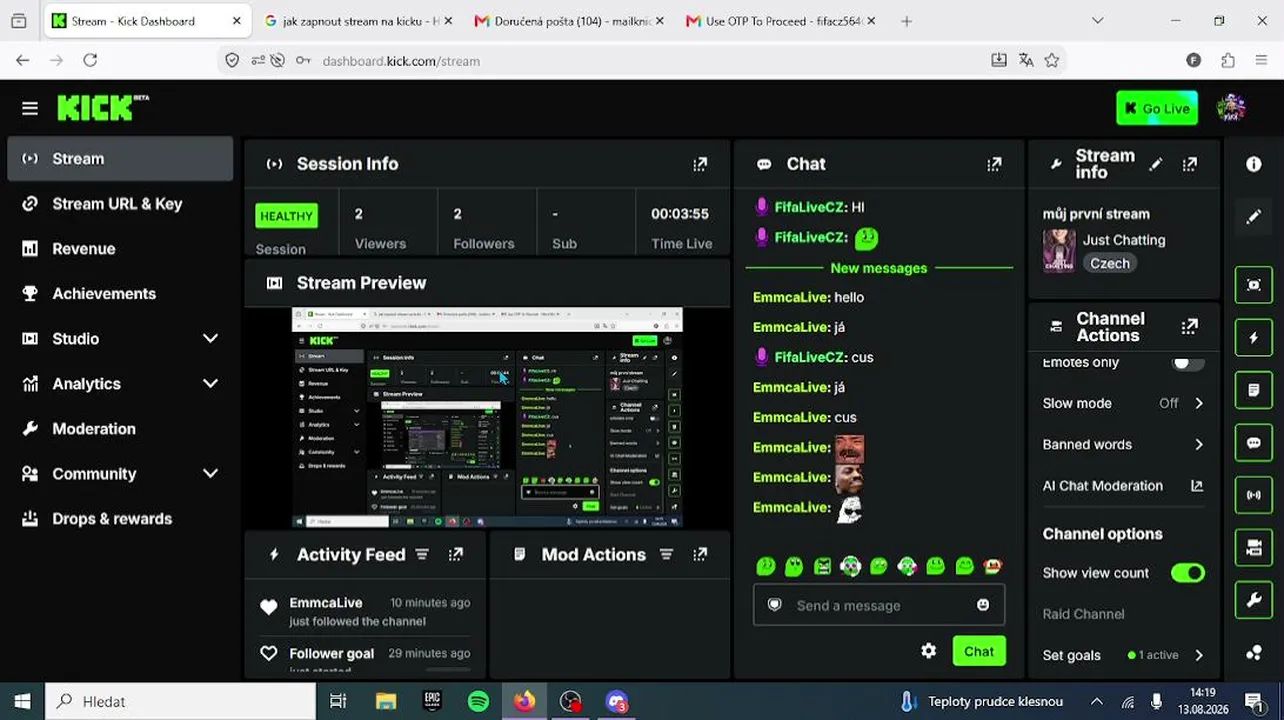The image size is (1284, 720).
Task: Select Stream in the sidebar
Action: pos(120,159)
